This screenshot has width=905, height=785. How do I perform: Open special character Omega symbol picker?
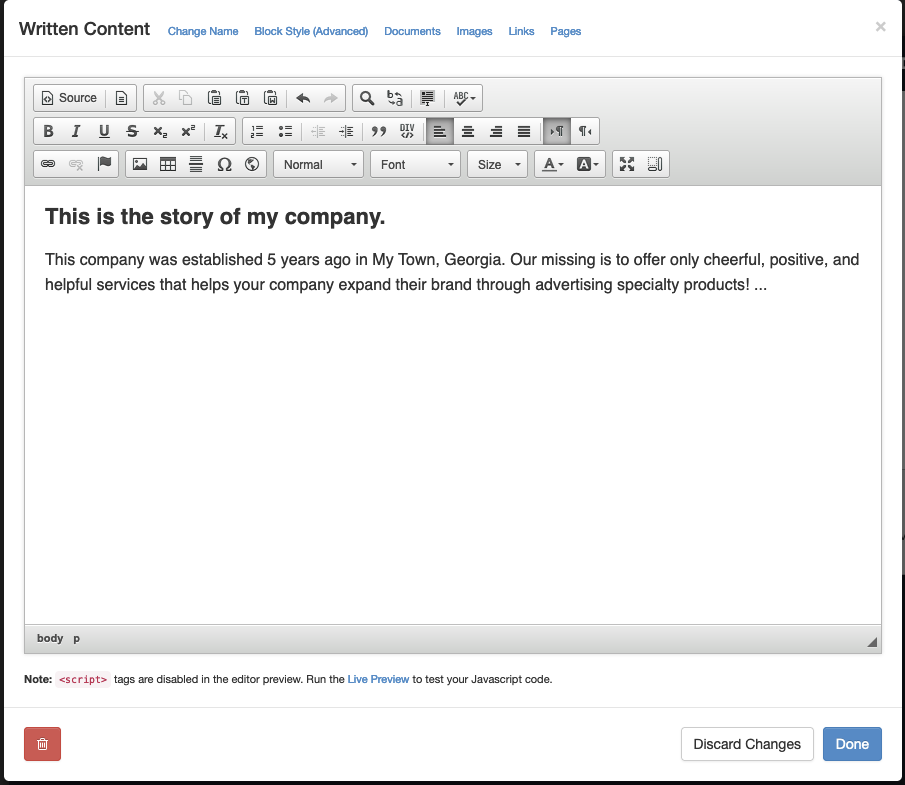(224, 165)
